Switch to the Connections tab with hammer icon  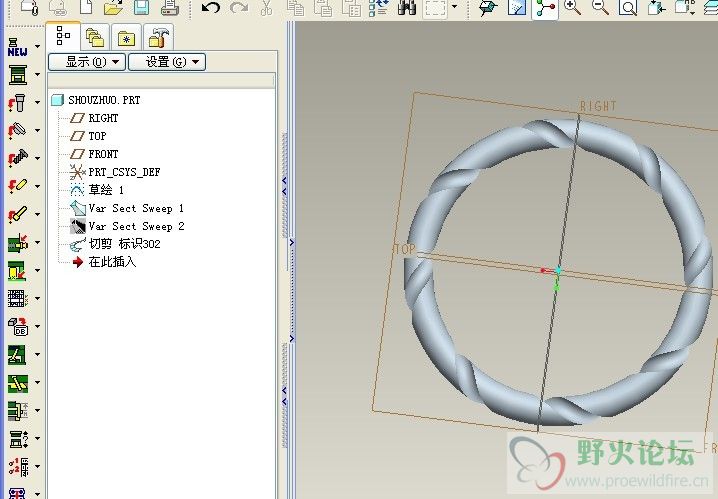(158, 38)
